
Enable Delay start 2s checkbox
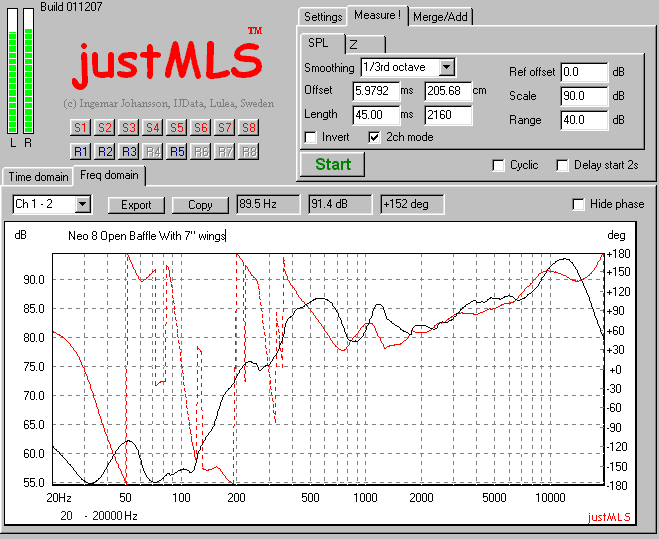coord(562,165)
